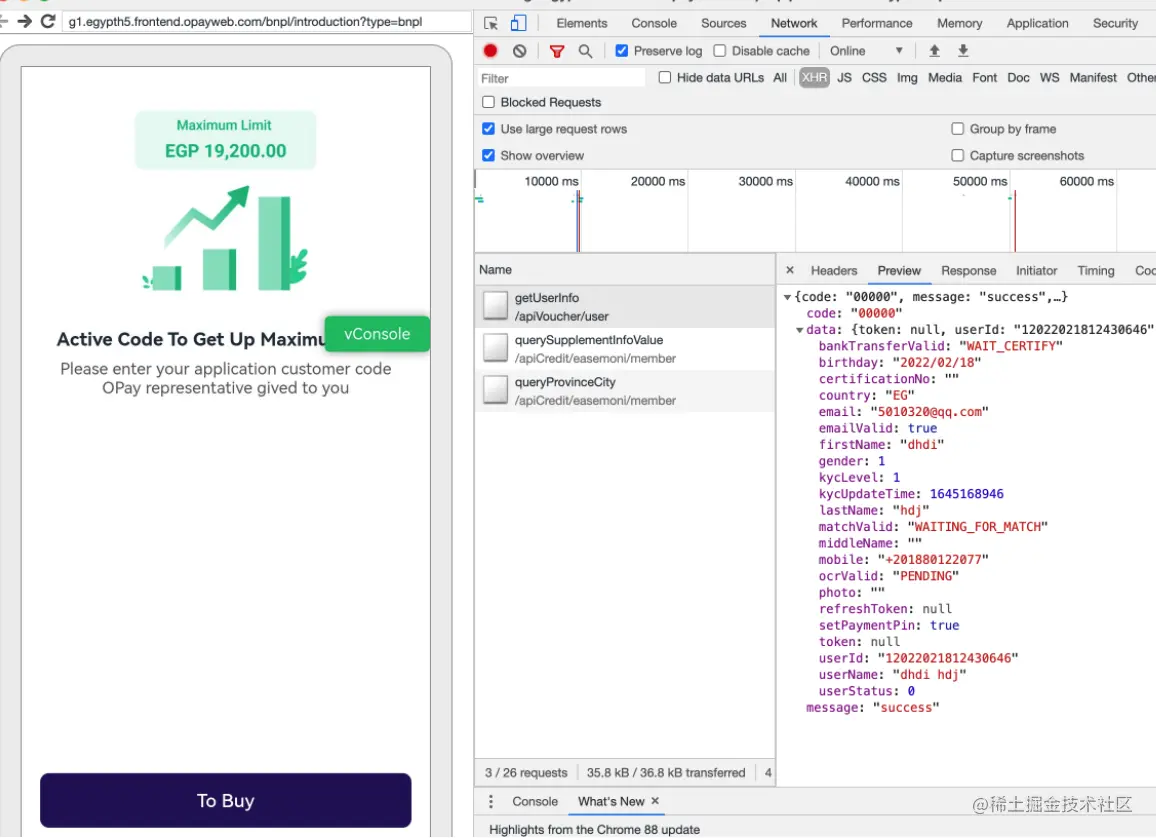Toggle the red filter funnel icon

(x=557, y=51)
